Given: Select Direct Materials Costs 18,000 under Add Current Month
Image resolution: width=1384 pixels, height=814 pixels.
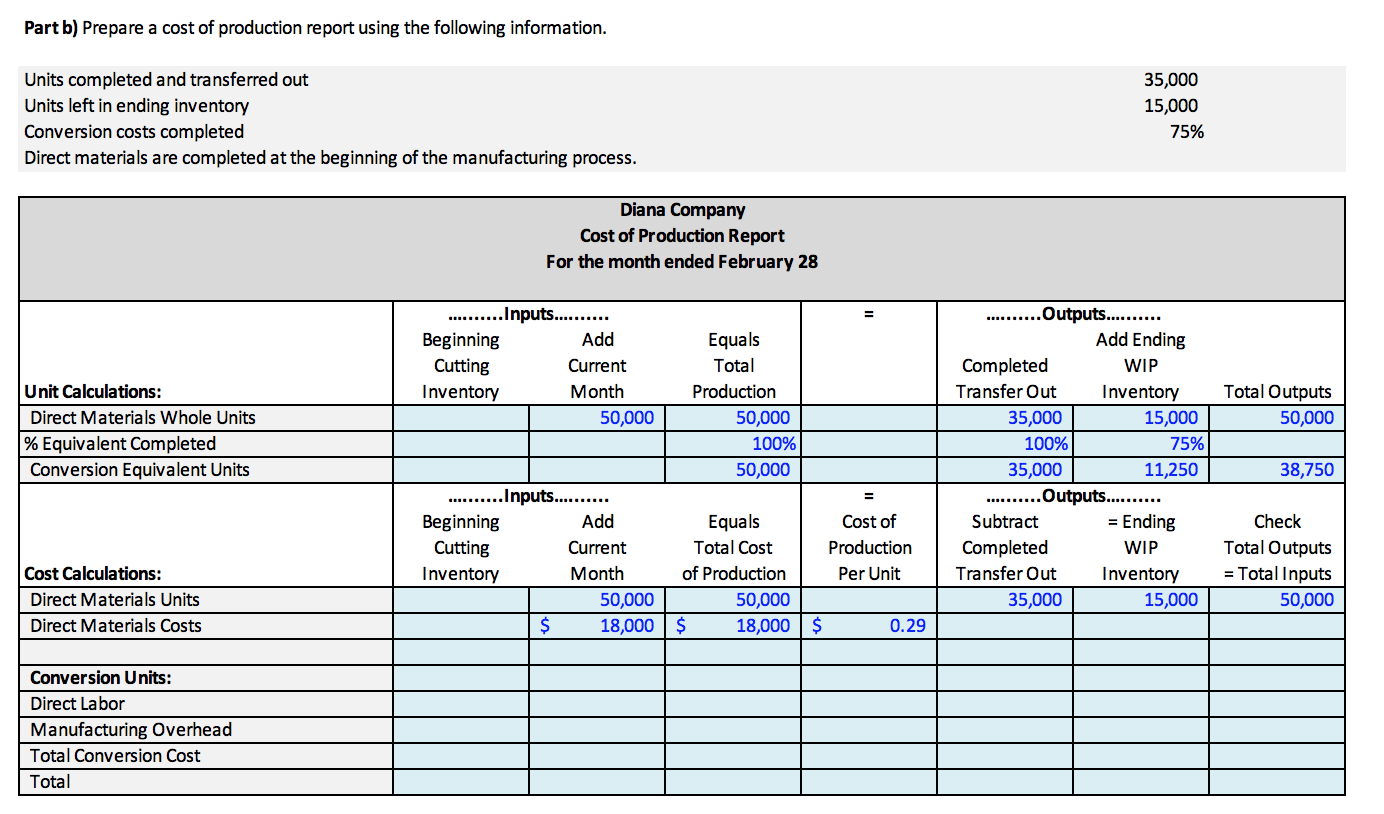Looking at the screenshot, I should [597, 626].
